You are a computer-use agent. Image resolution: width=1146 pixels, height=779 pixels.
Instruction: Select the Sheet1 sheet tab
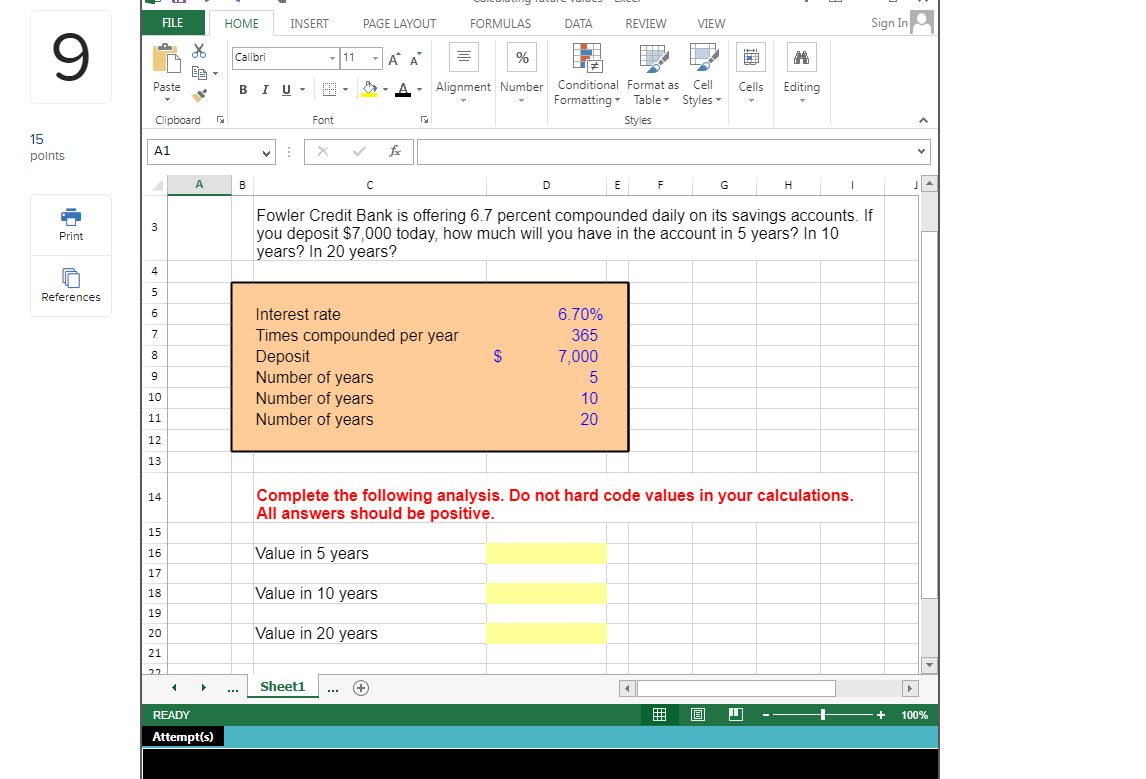(282, 686)
